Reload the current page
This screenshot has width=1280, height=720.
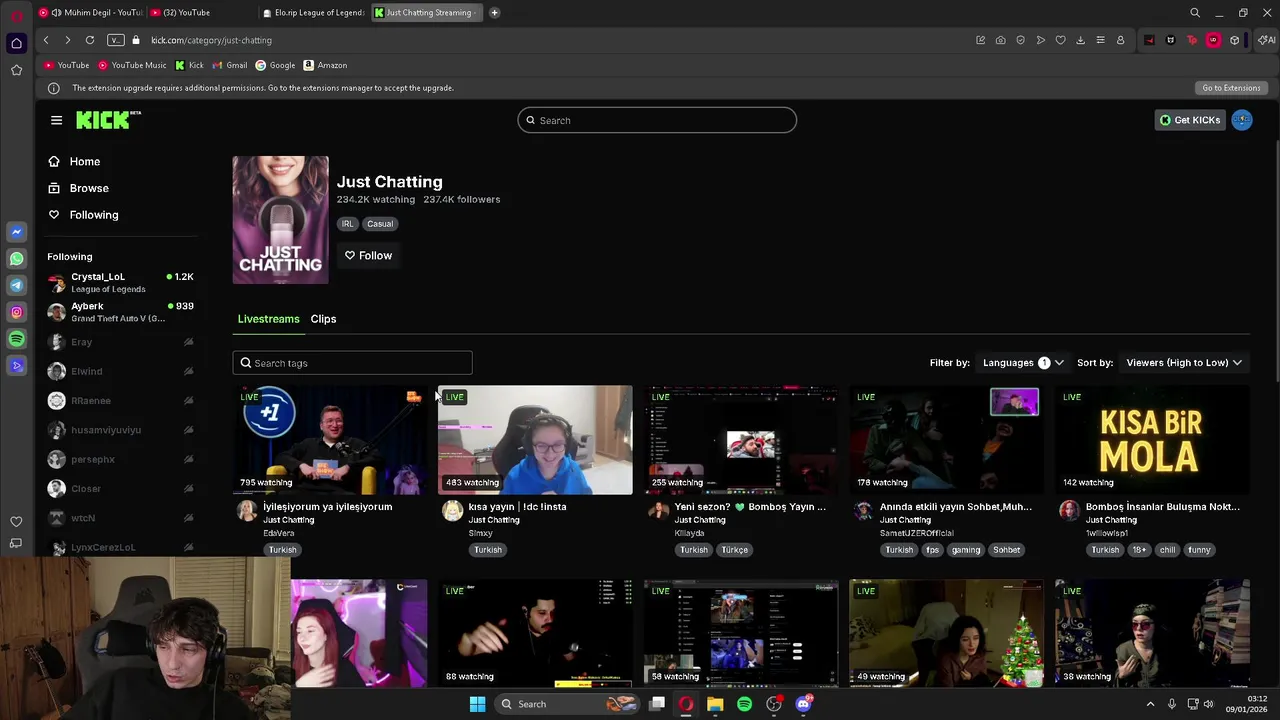tap(90, 40)
